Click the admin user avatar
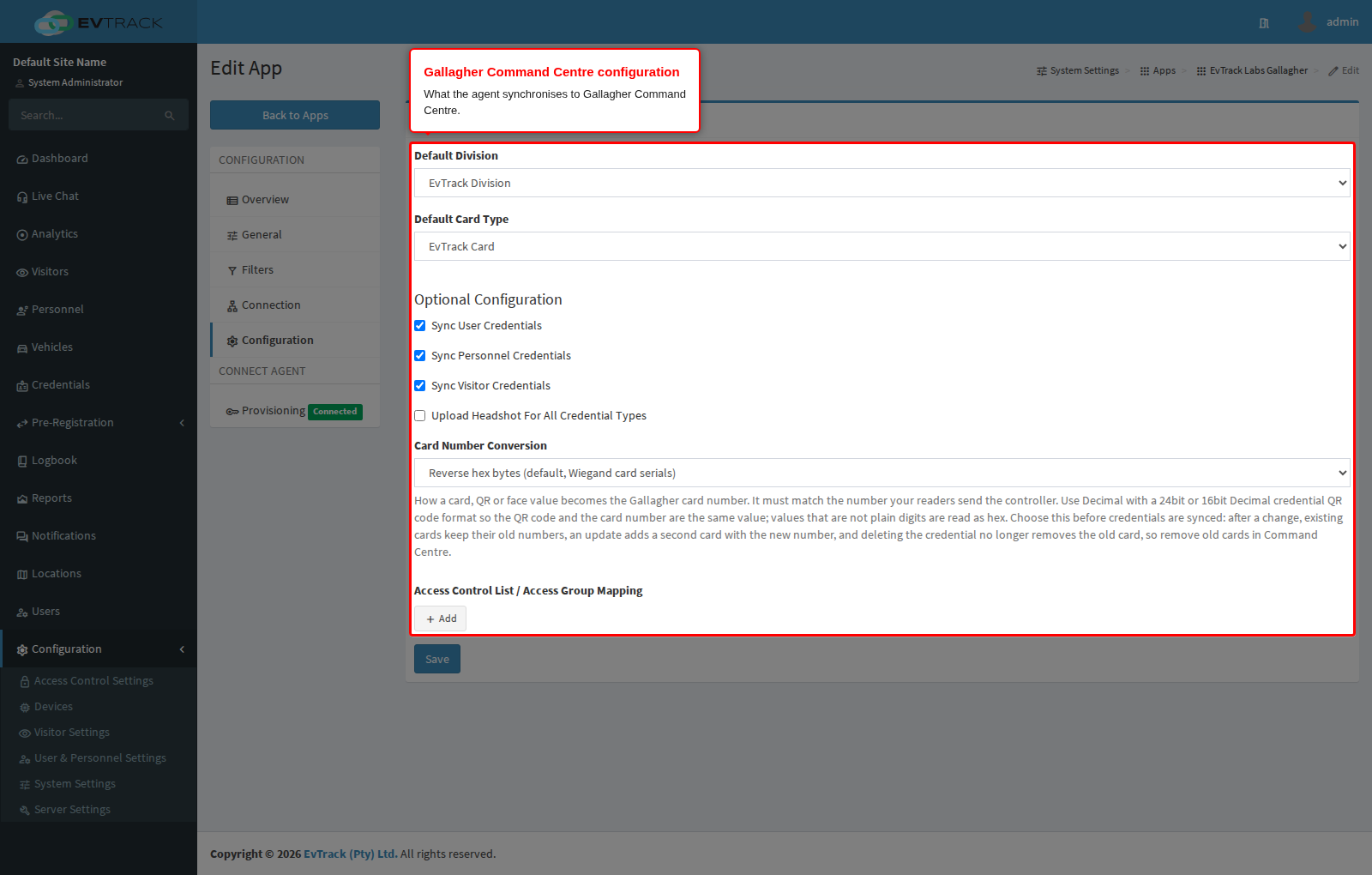Image resolution: width=1372 pixels, height=875 pixels. [x=1307, y=22]
